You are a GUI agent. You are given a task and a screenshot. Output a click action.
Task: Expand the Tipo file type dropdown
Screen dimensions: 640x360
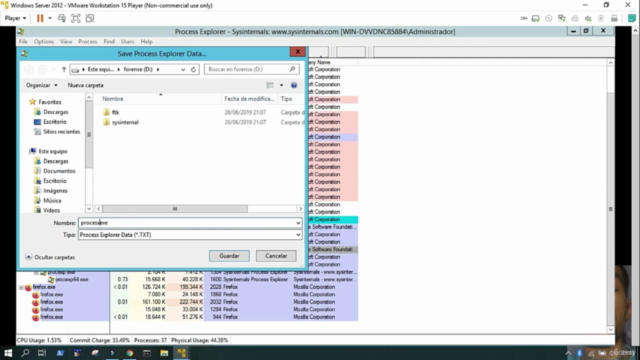click(298, 235)
